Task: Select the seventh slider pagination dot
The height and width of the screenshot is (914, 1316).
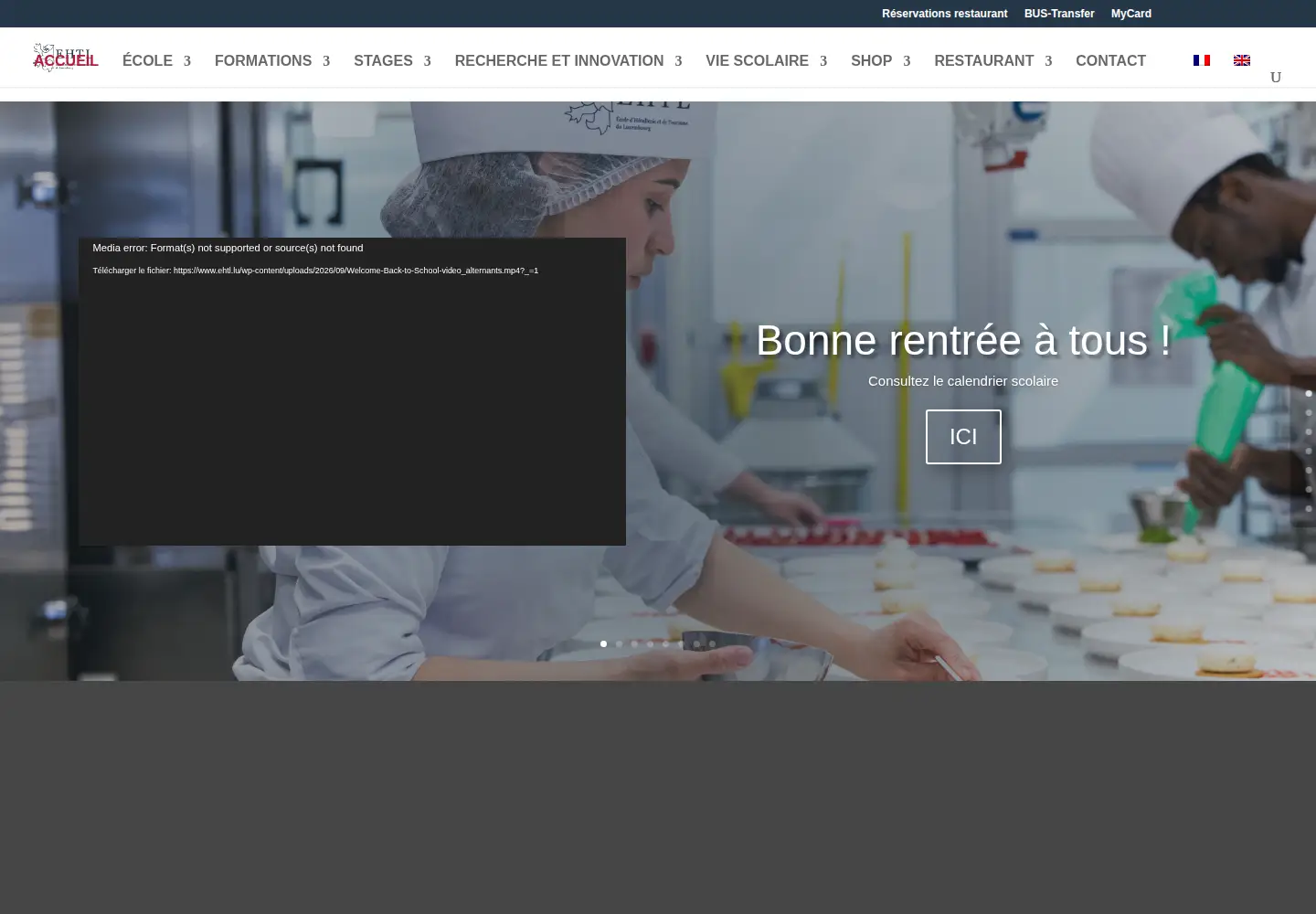Action: [696, 643]
